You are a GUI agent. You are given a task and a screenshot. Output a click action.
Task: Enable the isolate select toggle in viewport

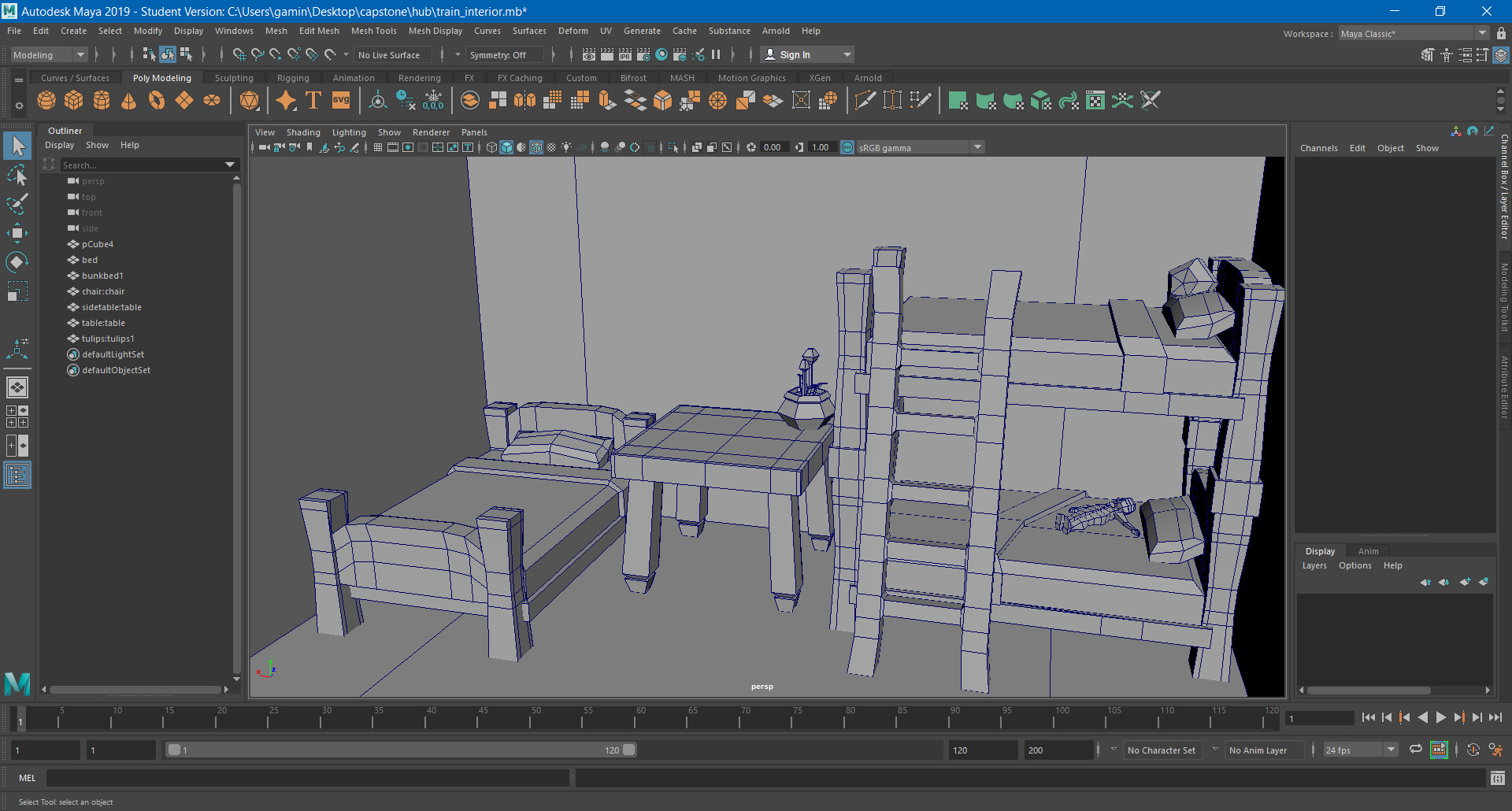pyautogui.click(x=674, y=147)
